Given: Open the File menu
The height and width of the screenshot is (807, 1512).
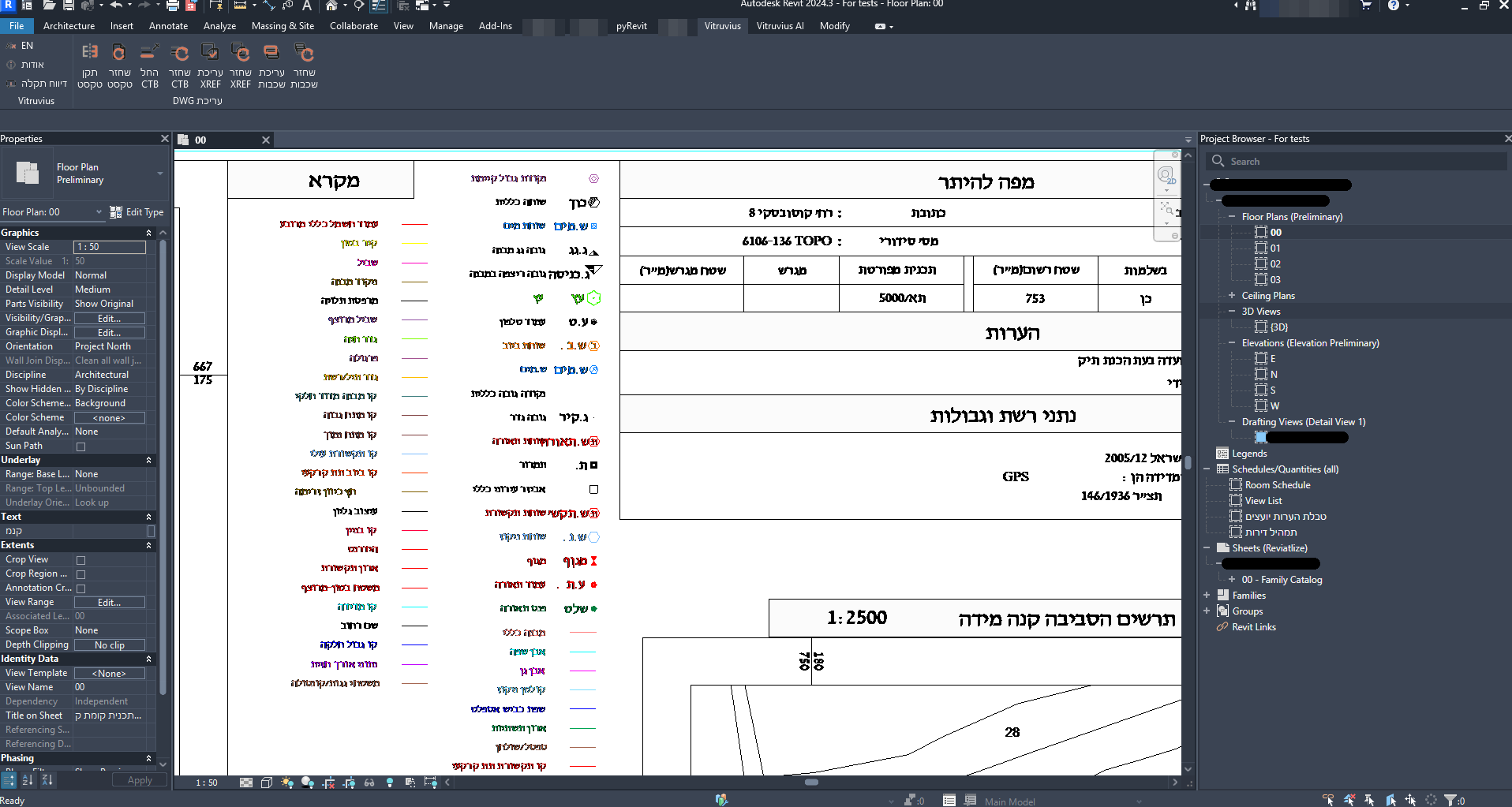Looking at the screenshot, I should point(17,26).
